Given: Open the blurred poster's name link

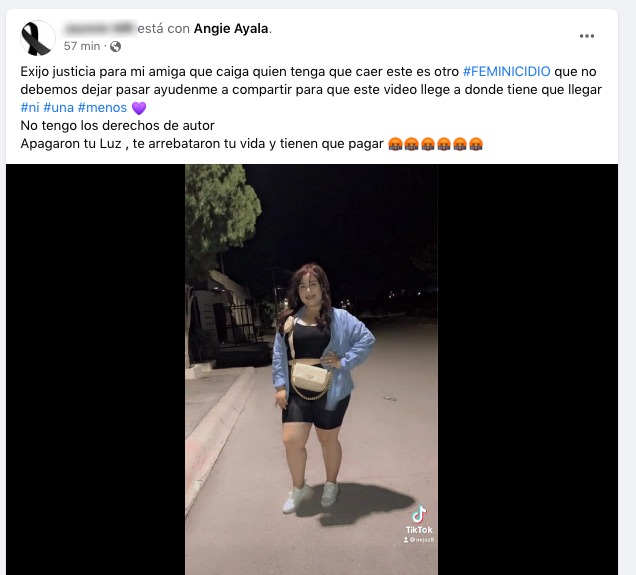Looking at the screenshot, I should pos(100,29).
